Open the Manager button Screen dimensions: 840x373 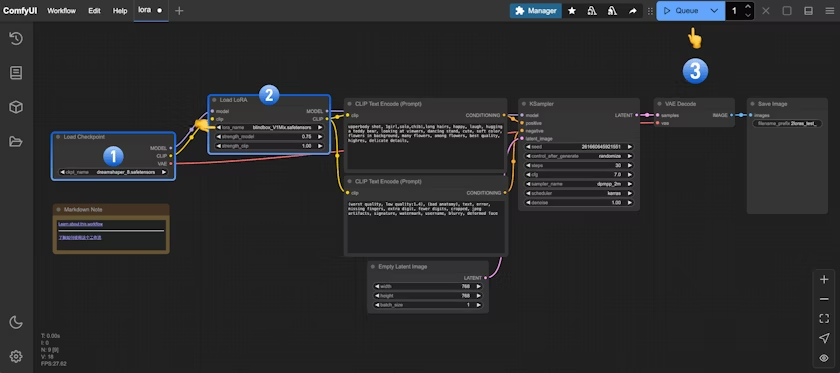[536, 11]
